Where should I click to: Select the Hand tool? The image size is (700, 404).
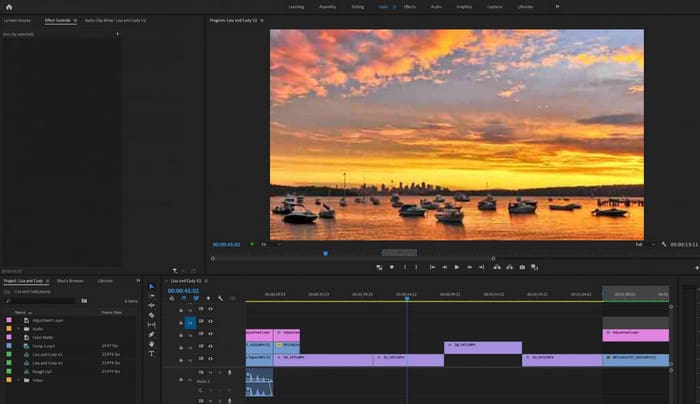(x=151, y=344)
